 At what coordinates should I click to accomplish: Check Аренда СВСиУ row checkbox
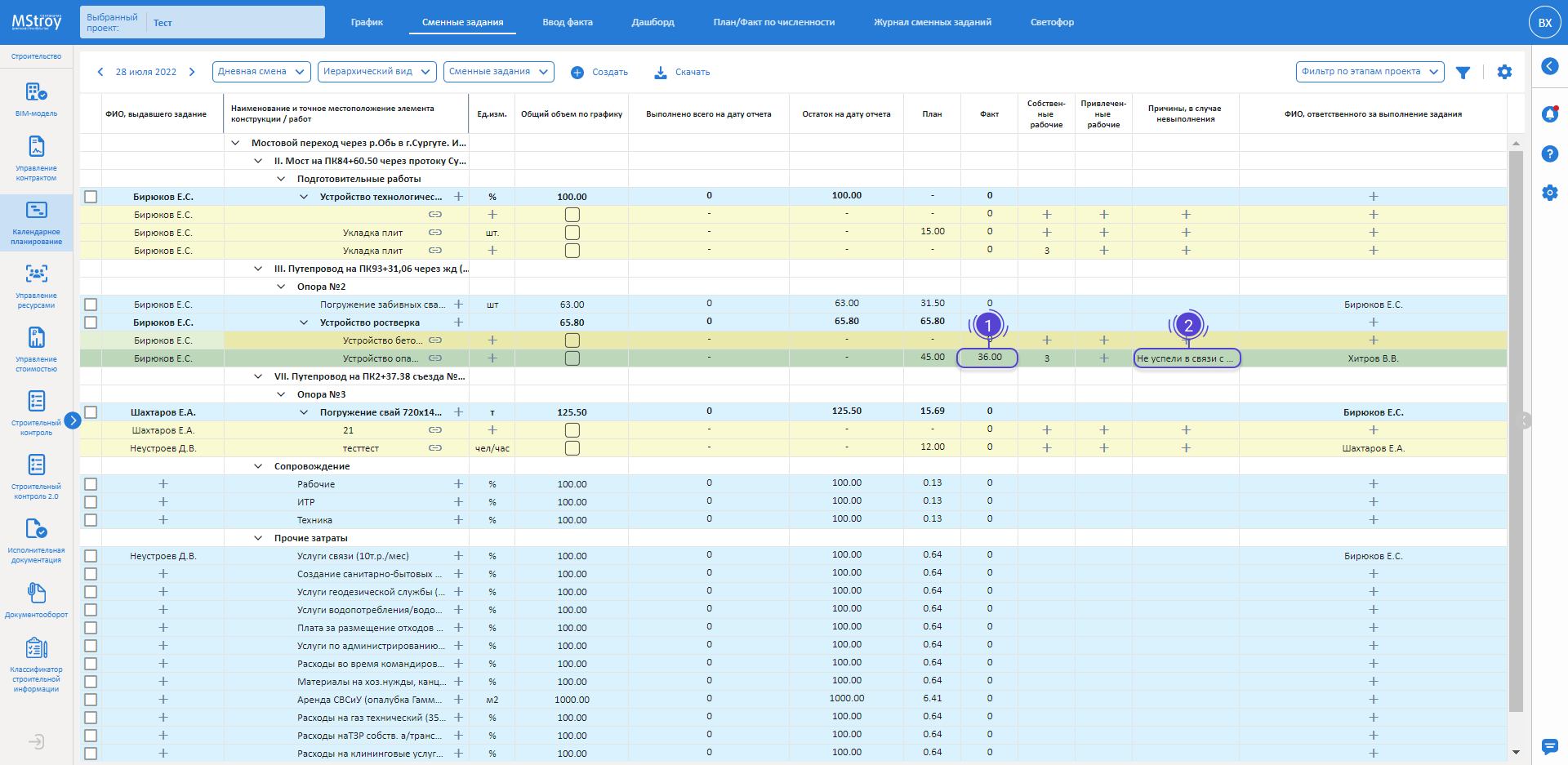(x=91, y=700)
